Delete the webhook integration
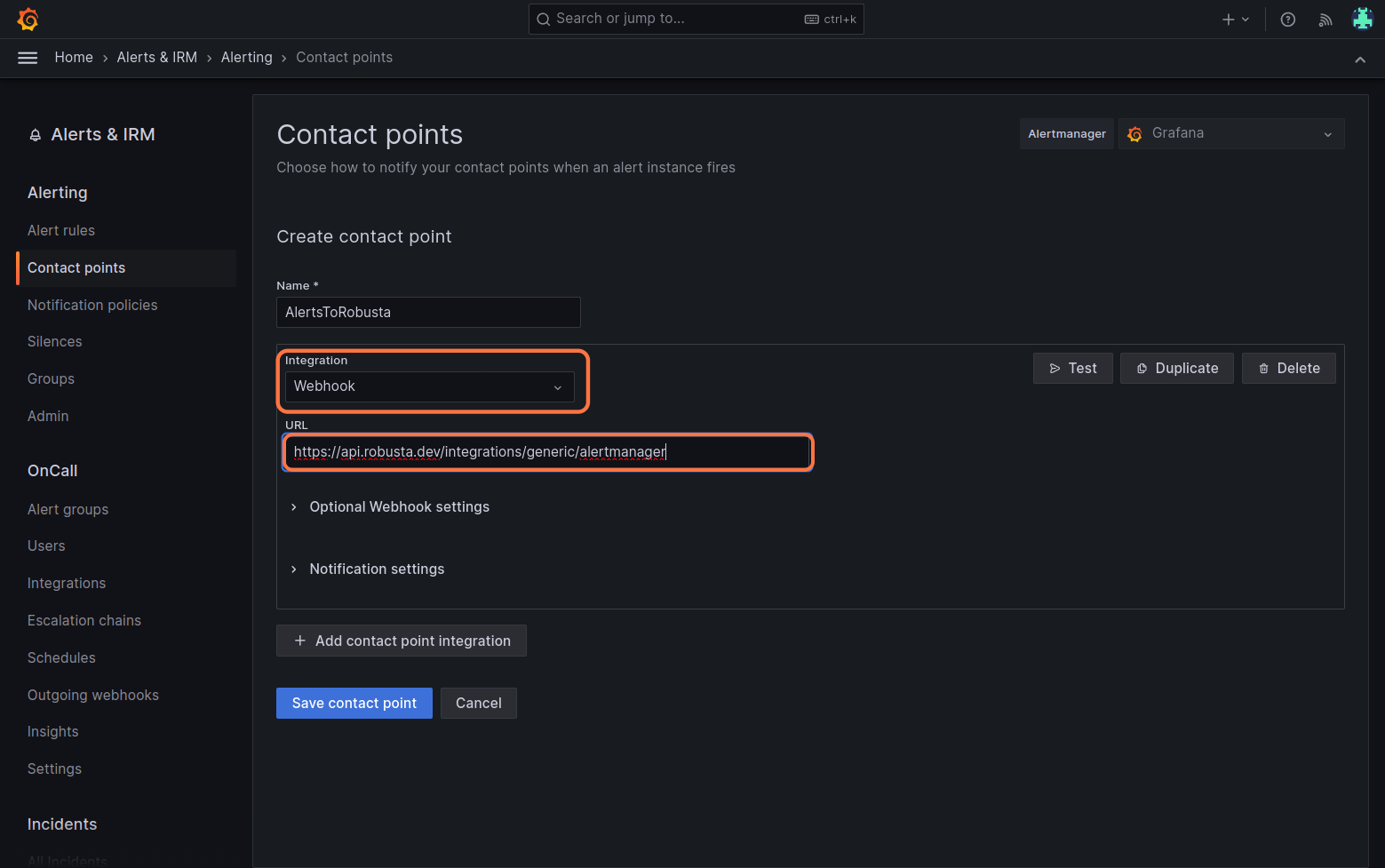The height and width of the screenshot is (868, 1385). [x=1288, y=368]
